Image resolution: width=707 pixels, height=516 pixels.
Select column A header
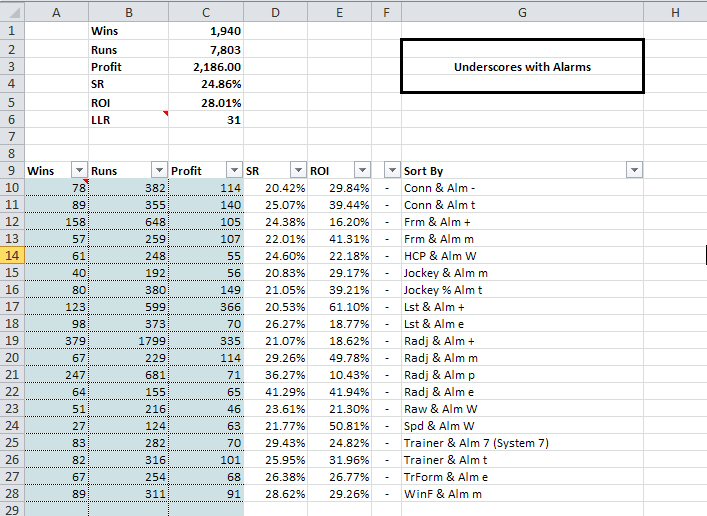tap(55, 11)
